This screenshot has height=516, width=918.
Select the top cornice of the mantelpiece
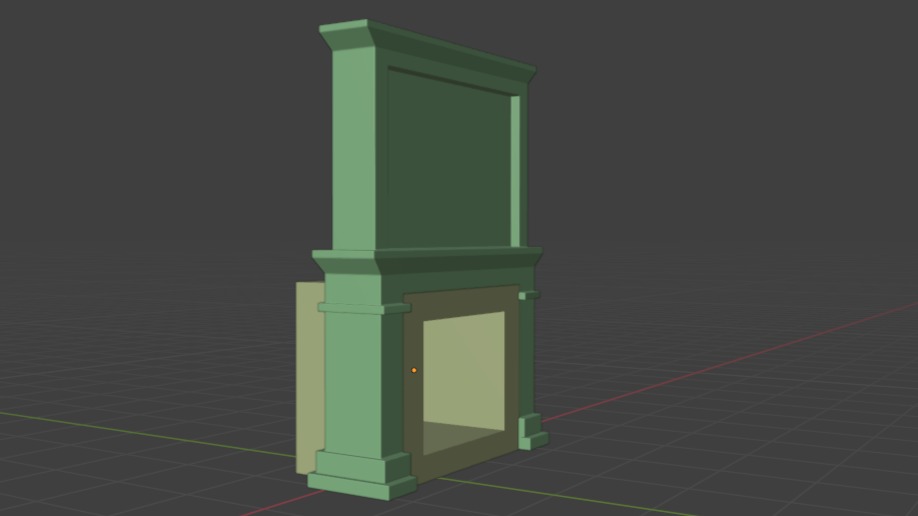click(428, 50)
